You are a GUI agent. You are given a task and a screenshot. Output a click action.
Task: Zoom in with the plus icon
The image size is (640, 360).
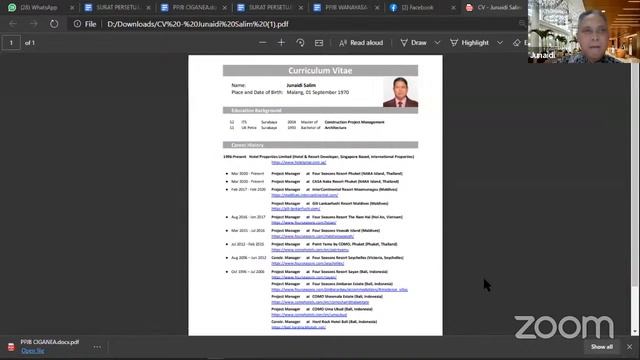(x=281, y=42)
